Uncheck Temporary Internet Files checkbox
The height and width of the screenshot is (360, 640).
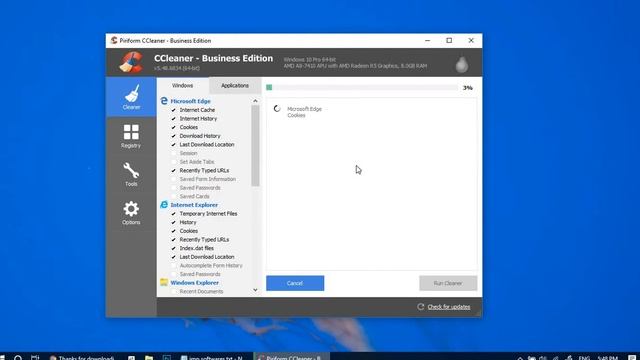pos(173,214)
